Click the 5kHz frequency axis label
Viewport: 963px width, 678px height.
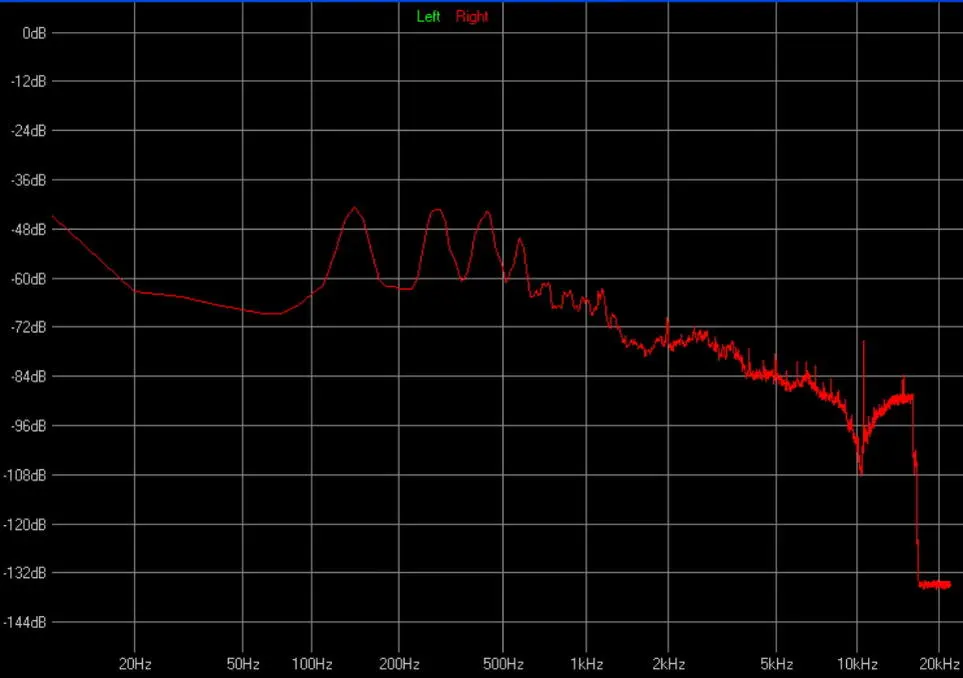tap(776, 664)
